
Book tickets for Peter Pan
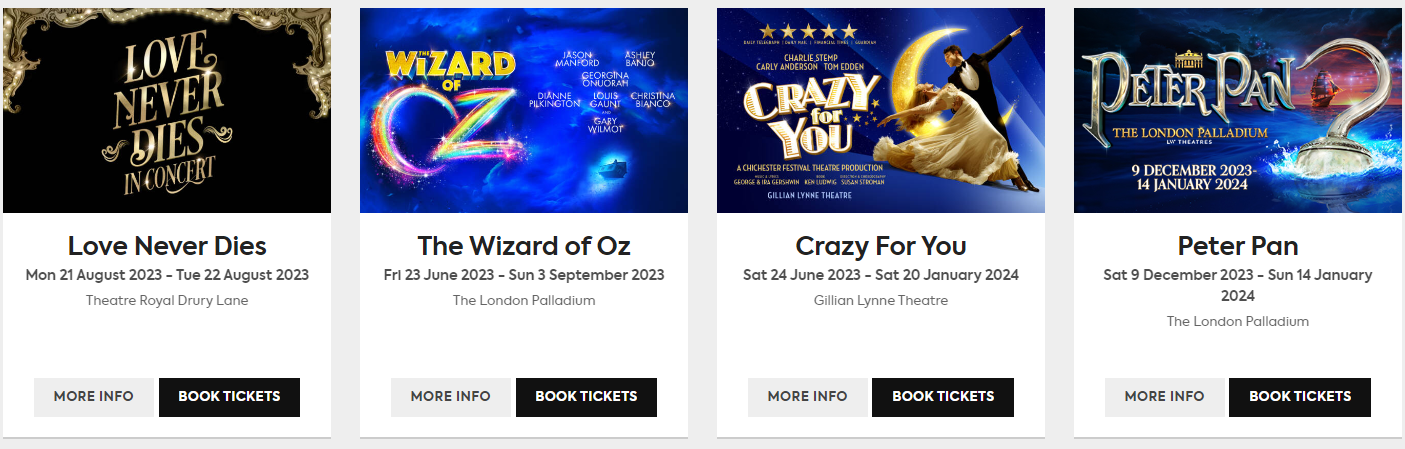coord(1300,397)
